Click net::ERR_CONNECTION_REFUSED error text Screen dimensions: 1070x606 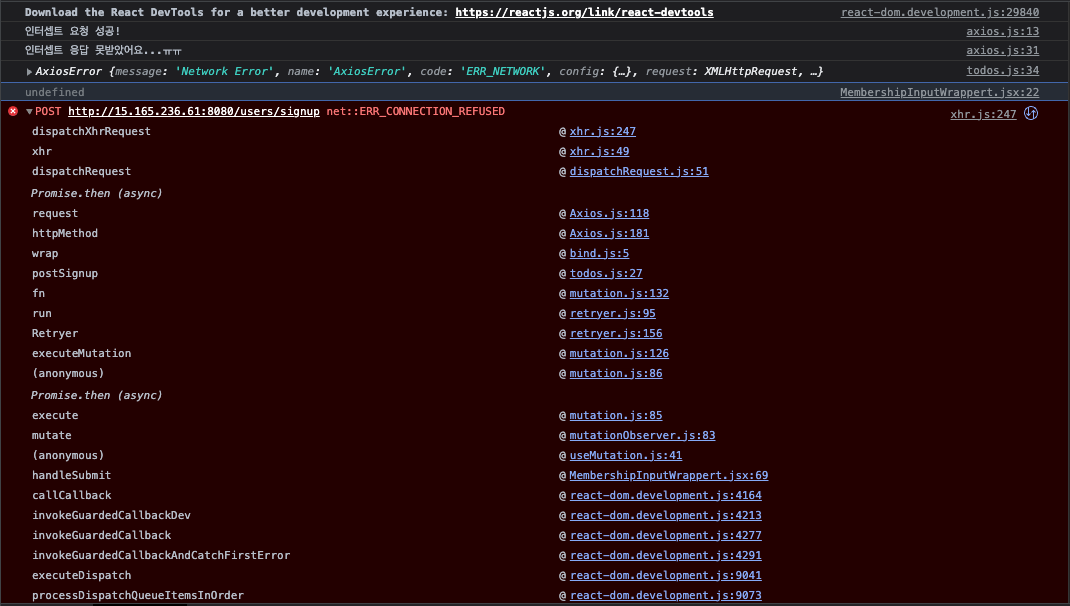(x=416, y=111)
